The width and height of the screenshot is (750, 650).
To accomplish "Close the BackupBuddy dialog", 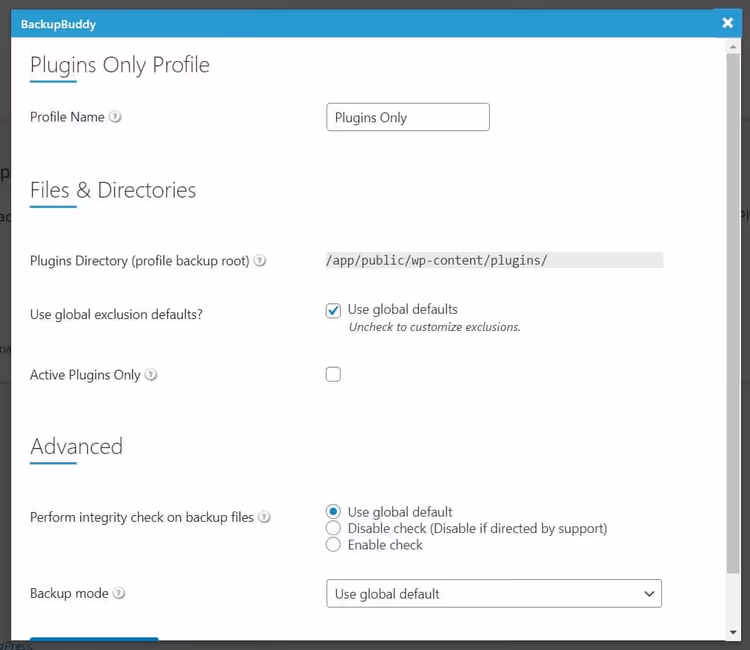I will click(x=728, y=23).
